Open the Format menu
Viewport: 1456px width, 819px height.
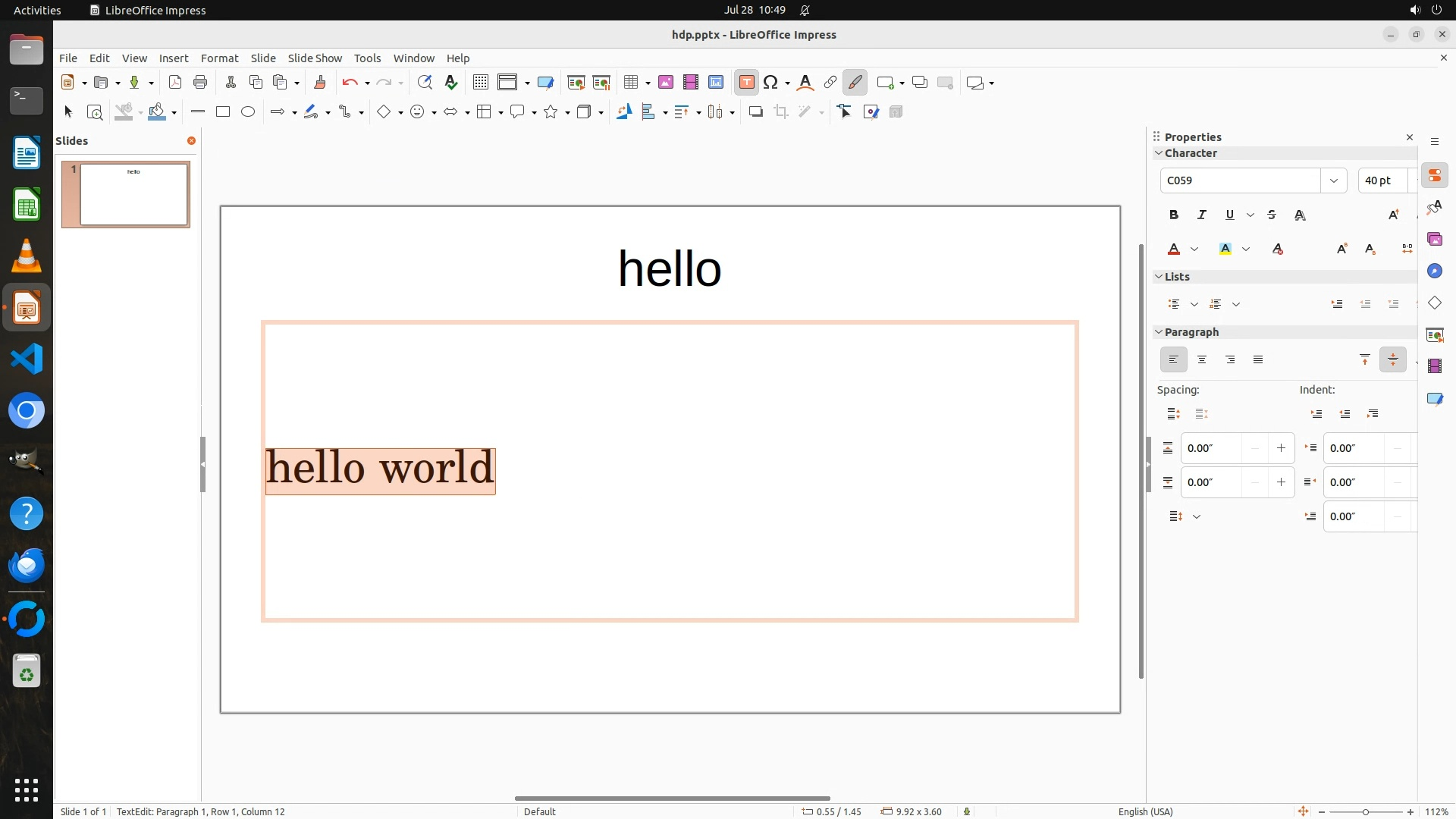coord(219,58)
